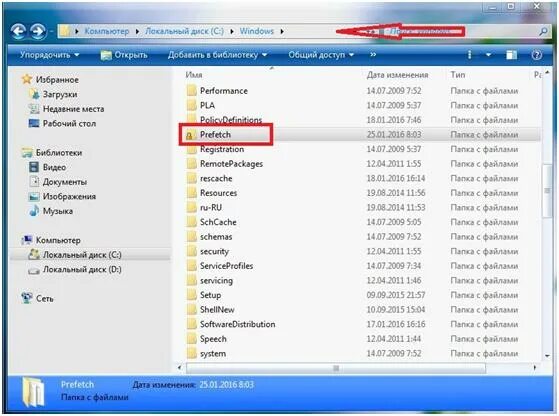Click the Документы library icon

coord(34,181)
